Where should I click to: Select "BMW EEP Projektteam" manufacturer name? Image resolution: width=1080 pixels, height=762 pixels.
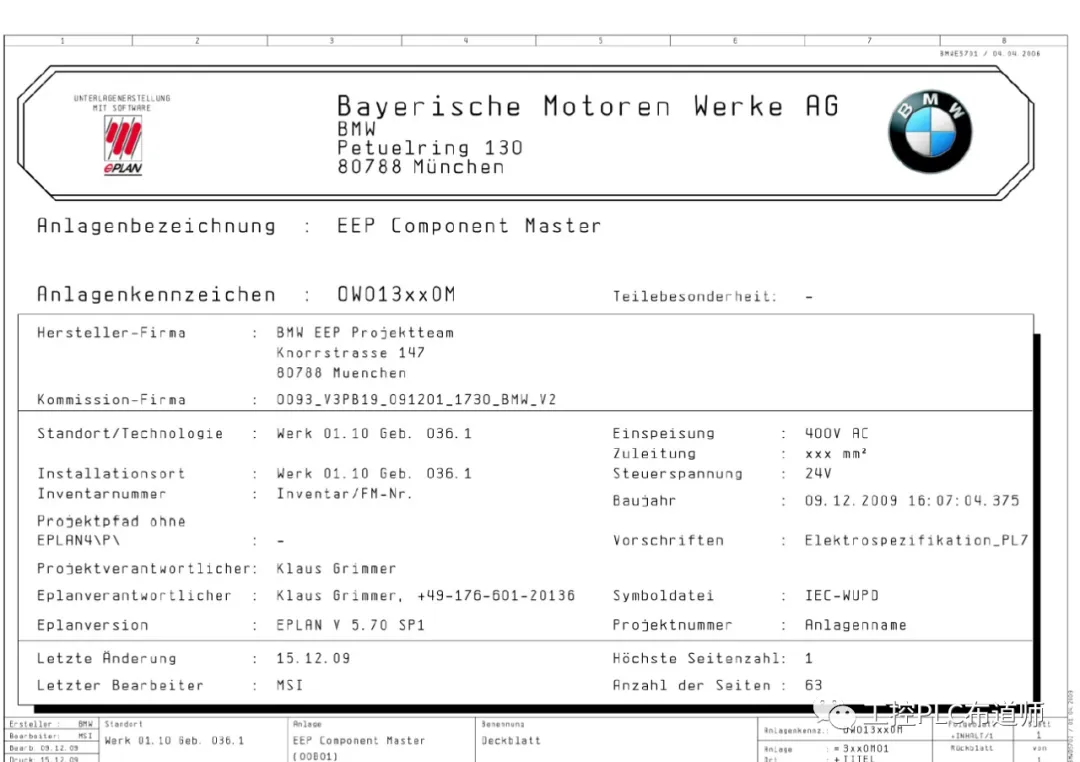pyautogui.click(x=365, y=333)
